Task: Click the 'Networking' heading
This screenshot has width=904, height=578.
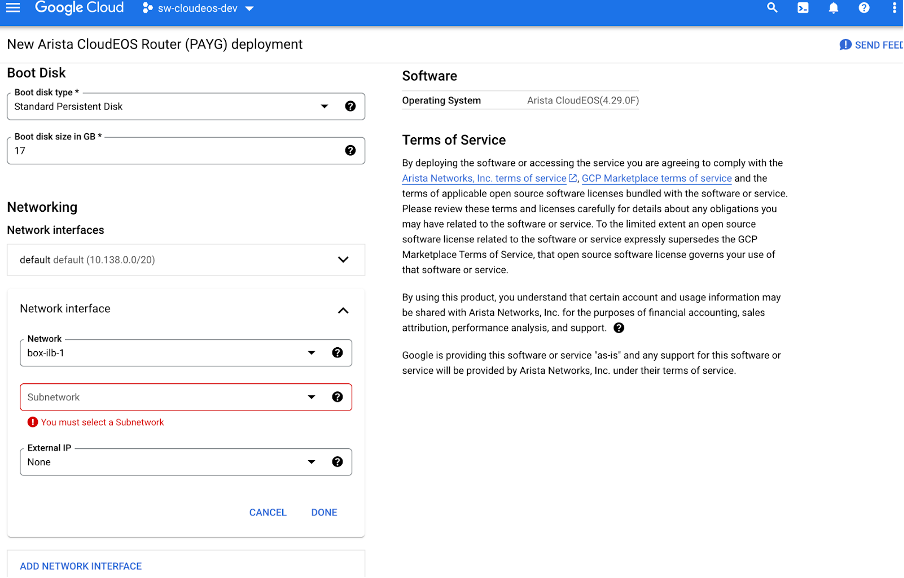Action: 42,207
